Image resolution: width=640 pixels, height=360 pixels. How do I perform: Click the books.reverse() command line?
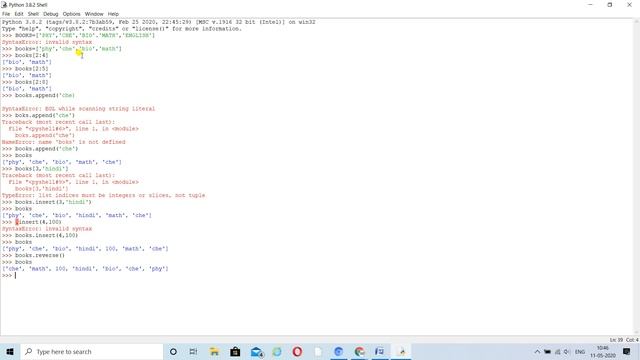coord(33,256)
